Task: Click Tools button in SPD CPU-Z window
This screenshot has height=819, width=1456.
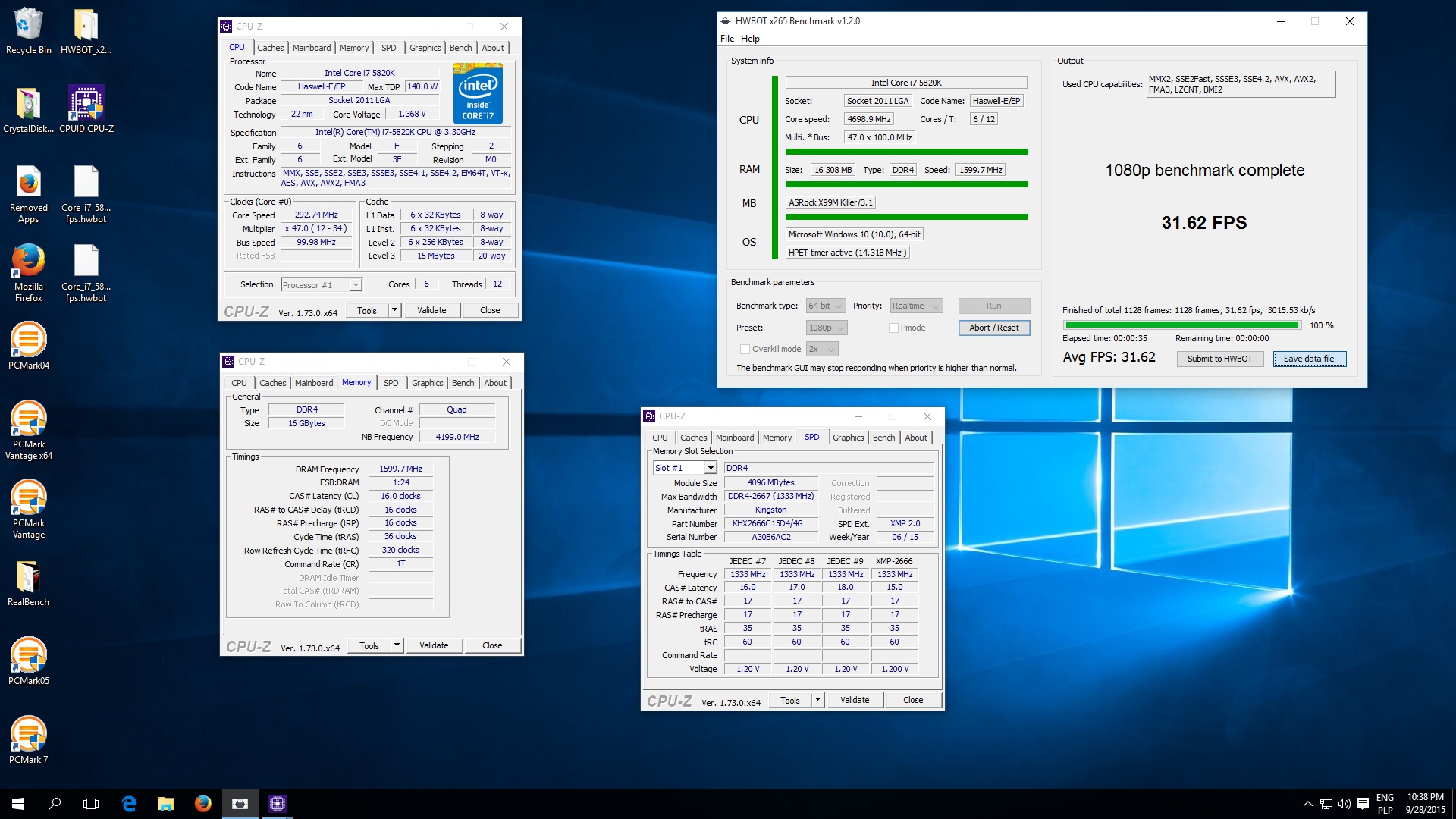Action: click(x=790, y=700)
